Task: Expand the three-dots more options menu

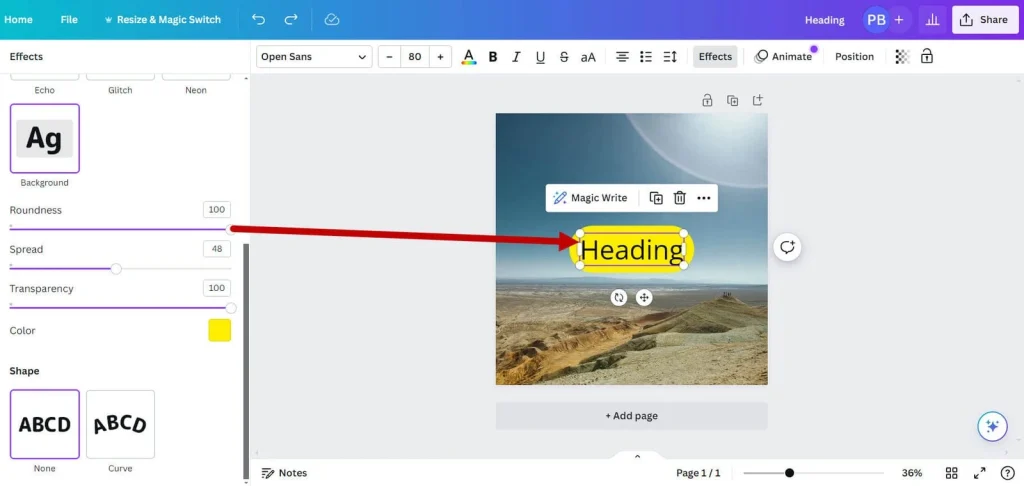Action: pyautogui.click(x=704, y=198)
